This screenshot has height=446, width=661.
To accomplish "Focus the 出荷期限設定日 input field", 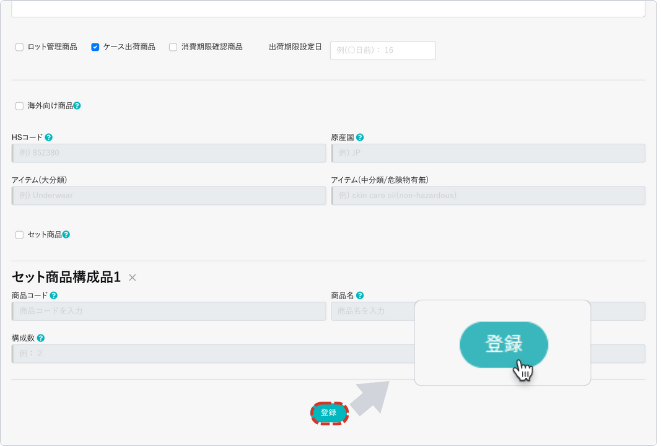I will point(382,50).
